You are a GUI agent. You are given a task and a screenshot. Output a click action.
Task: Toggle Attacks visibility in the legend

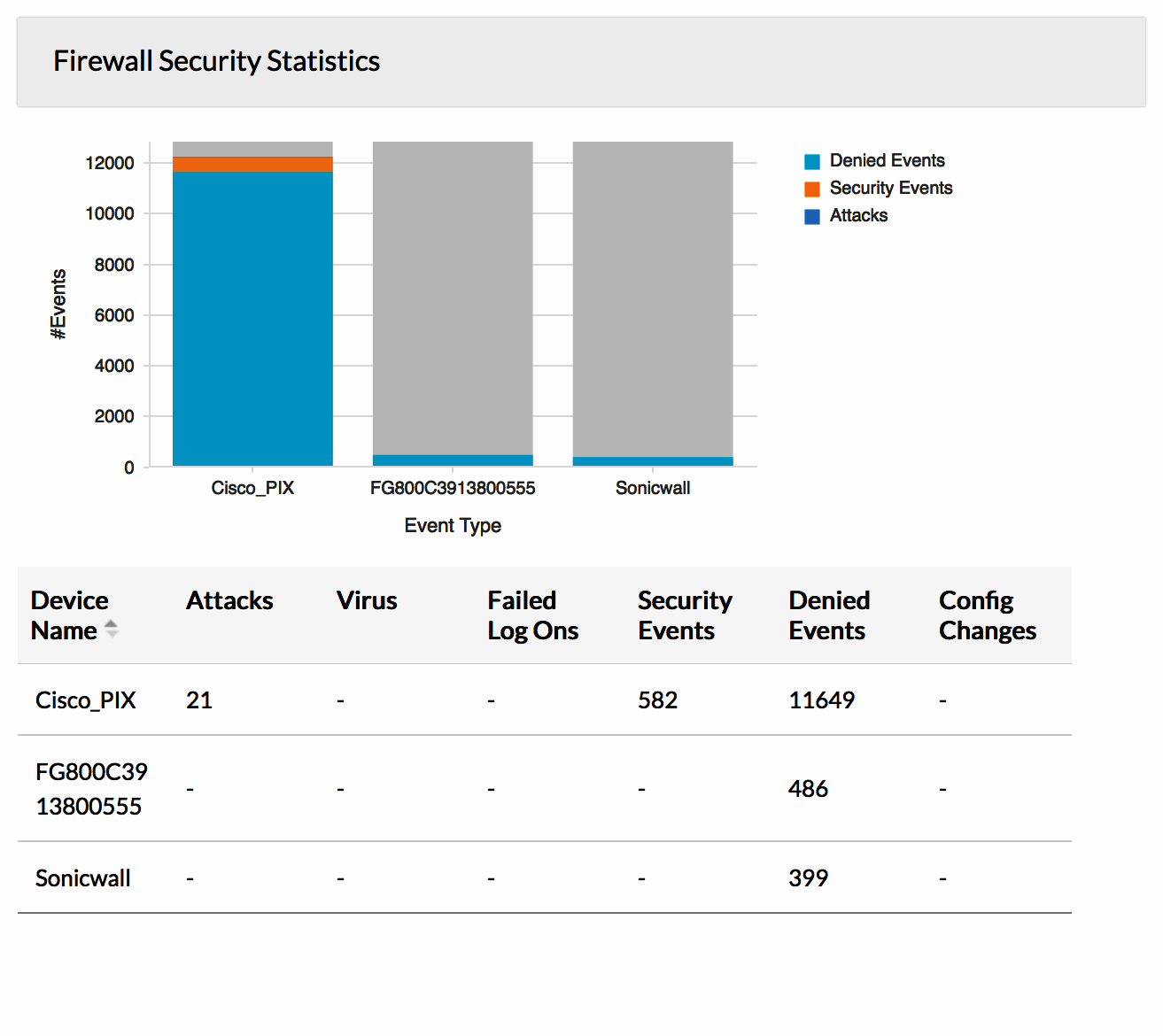pyautogui.click(x=858, y=215)
